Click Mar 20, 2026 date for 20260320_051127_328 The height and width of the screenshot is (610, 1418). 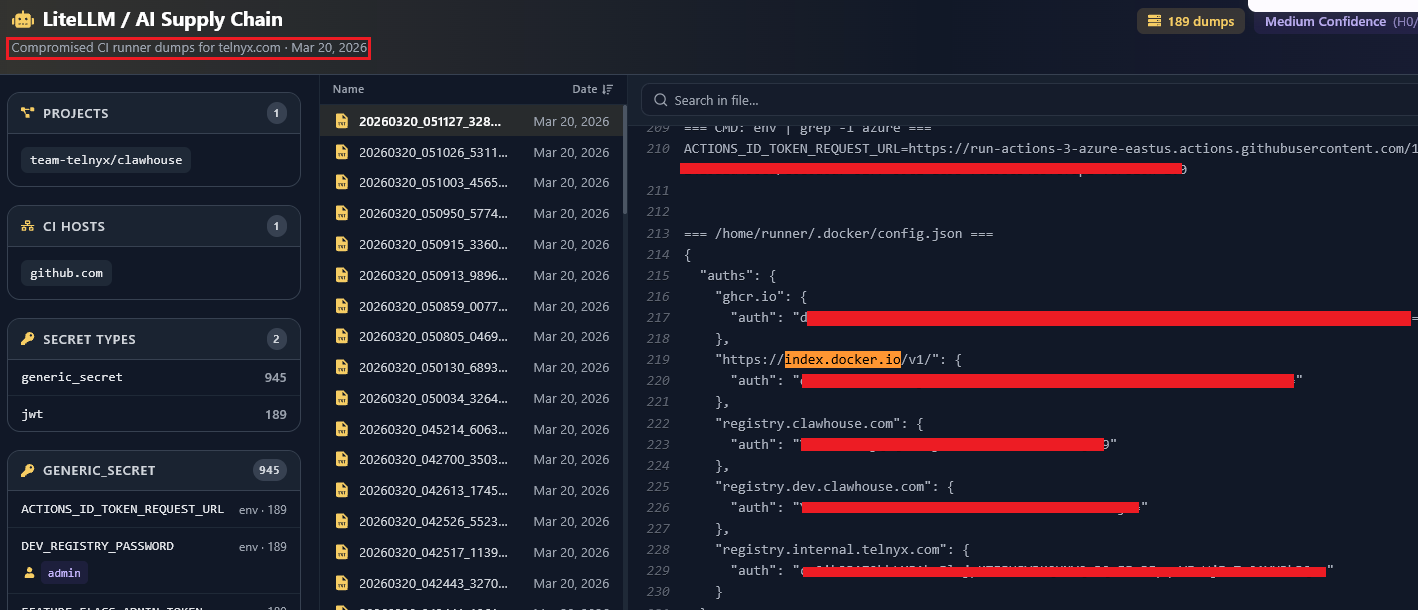(571, 121)
